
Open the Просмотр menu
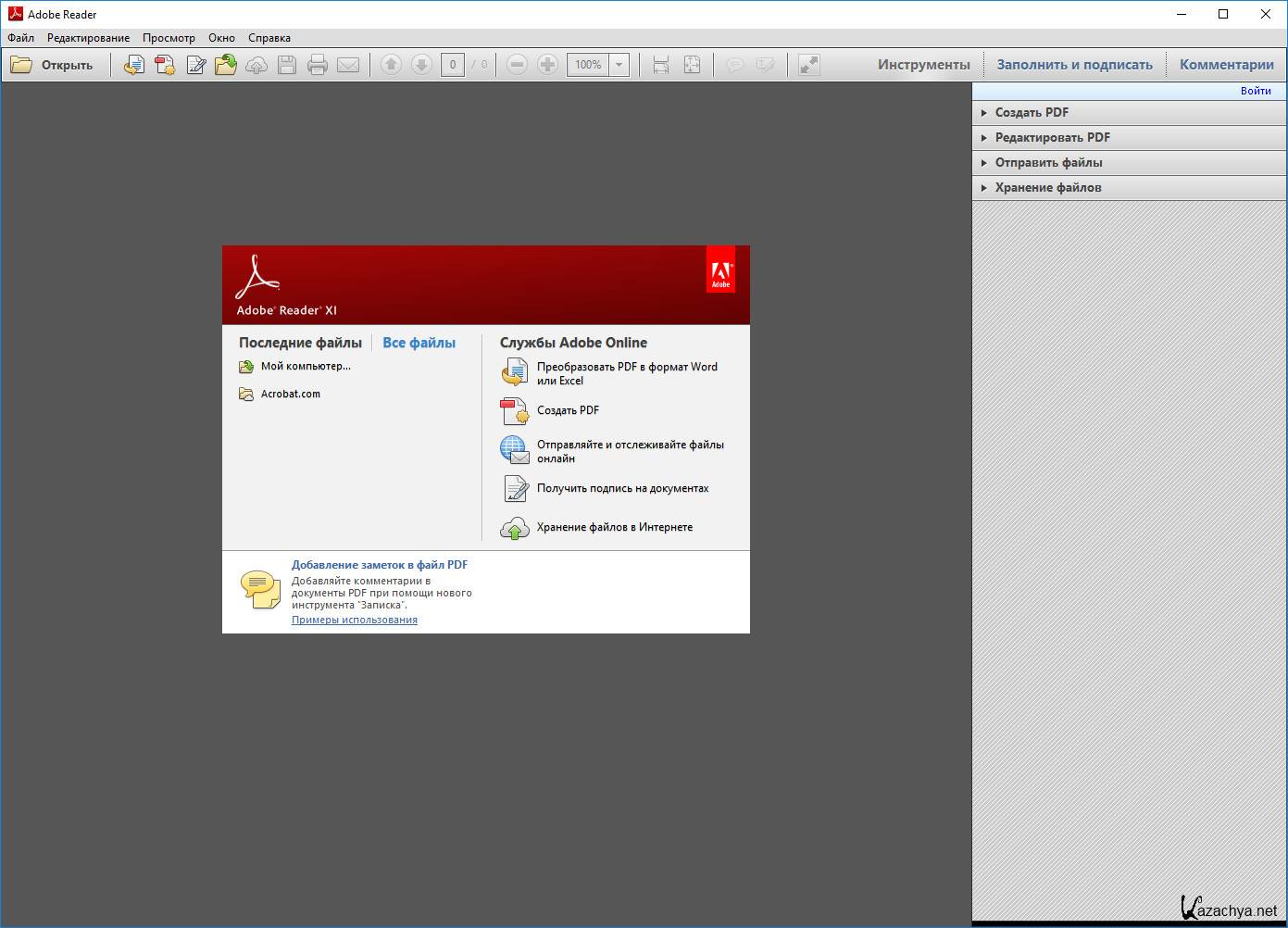pyautogui.click(x=169, y=38)
